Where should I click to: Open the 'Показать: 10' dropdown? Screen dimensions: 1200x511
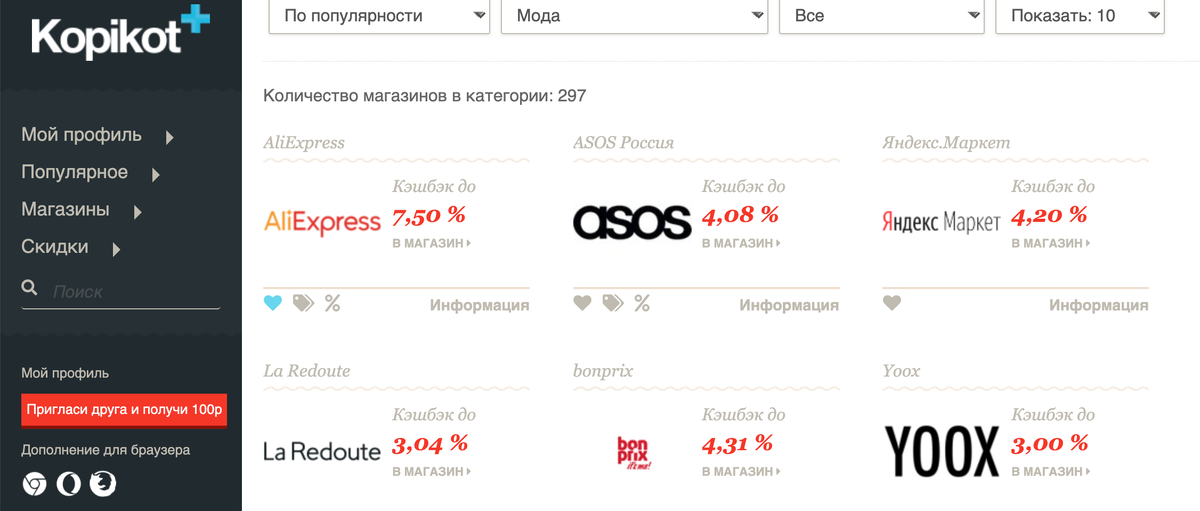point(1080,16)
